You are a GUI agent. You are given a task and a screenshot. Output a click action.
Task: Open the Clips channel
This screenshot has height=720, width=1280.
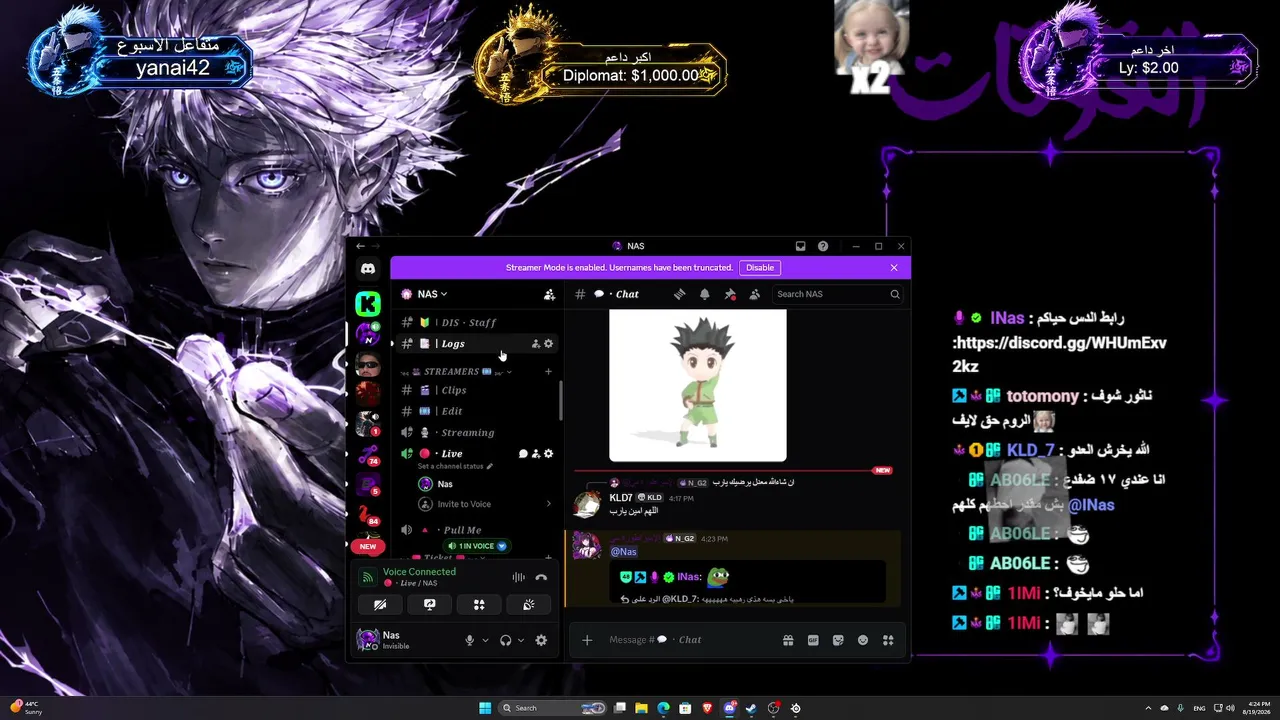478,390
